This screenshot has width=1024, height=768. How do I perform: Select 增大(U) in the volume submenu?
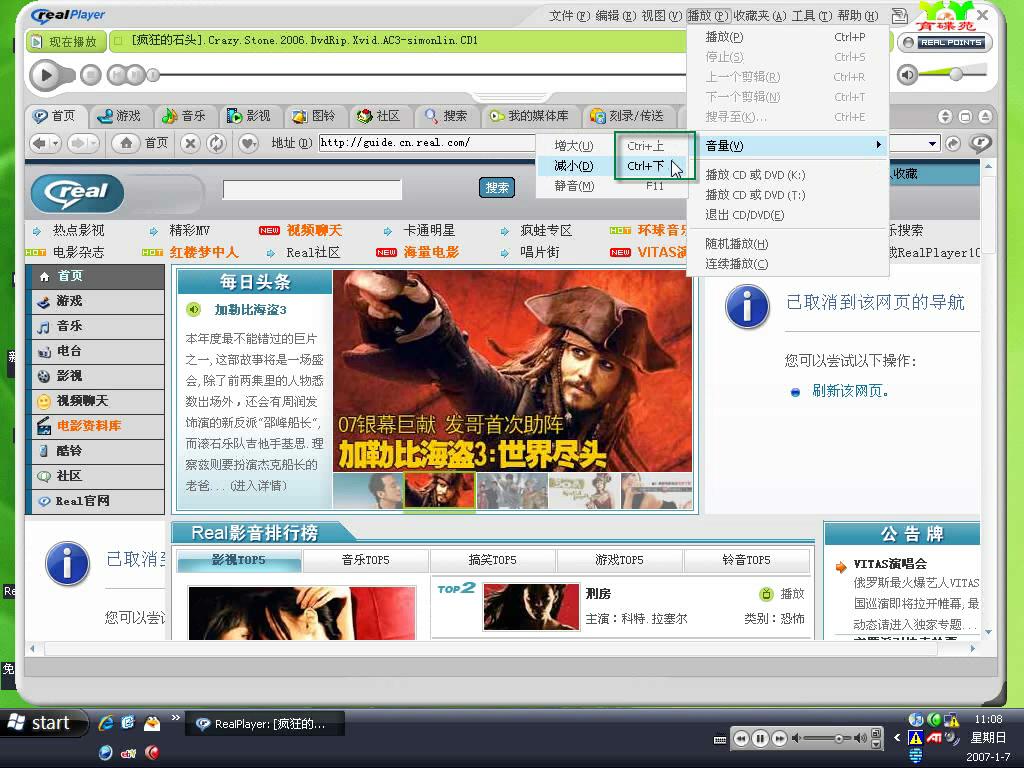(611, 146)
